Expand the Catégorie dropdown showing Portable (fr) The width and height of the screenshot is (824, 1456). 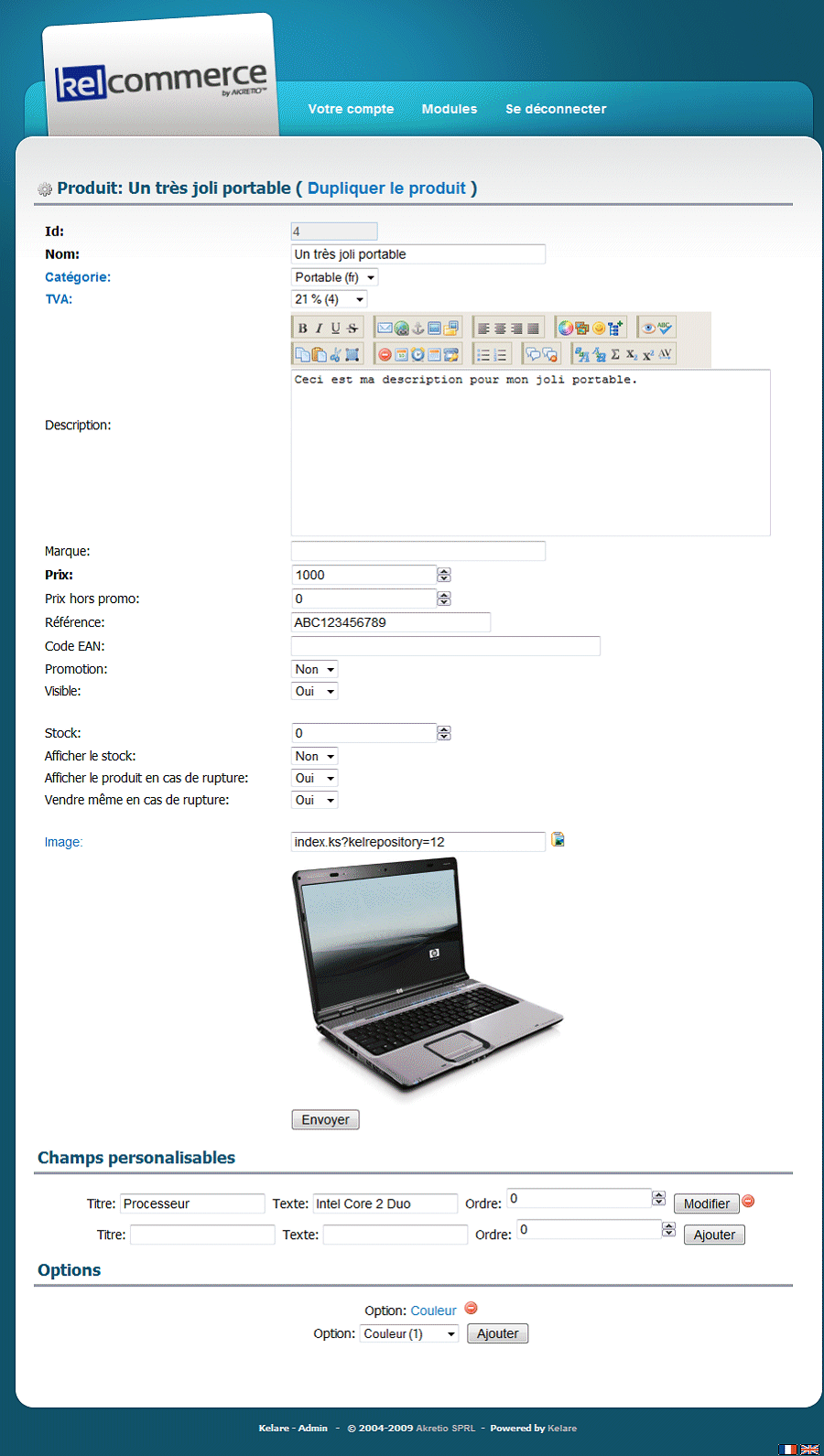click(334, 277)
